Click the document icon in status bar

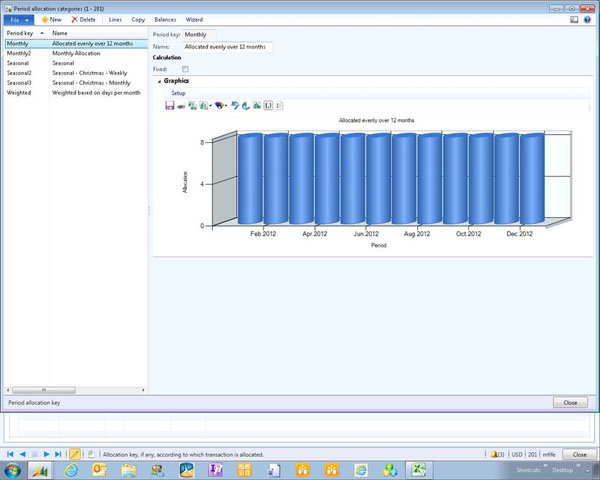pos(91,454)
